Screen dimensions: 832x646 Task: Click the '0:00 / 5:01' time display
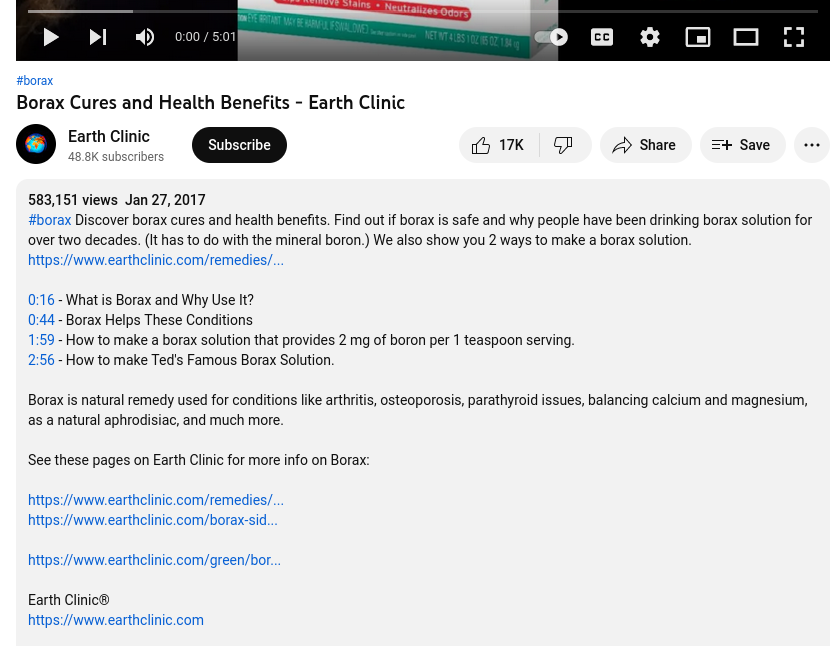coord(205,37)
